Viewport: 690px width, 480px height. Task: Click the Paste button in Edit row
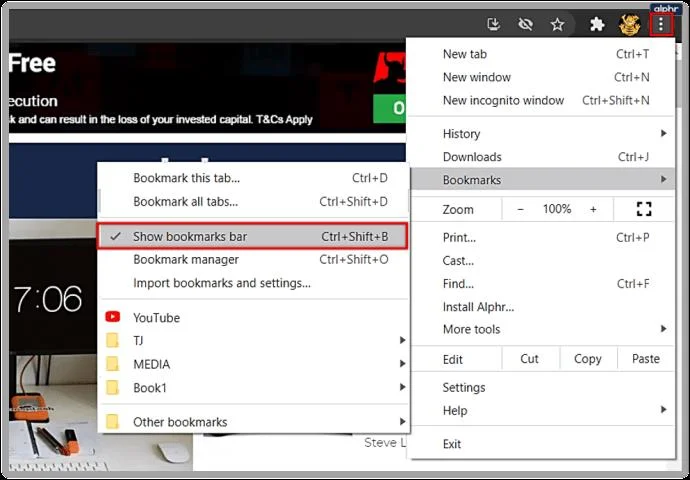646,359
